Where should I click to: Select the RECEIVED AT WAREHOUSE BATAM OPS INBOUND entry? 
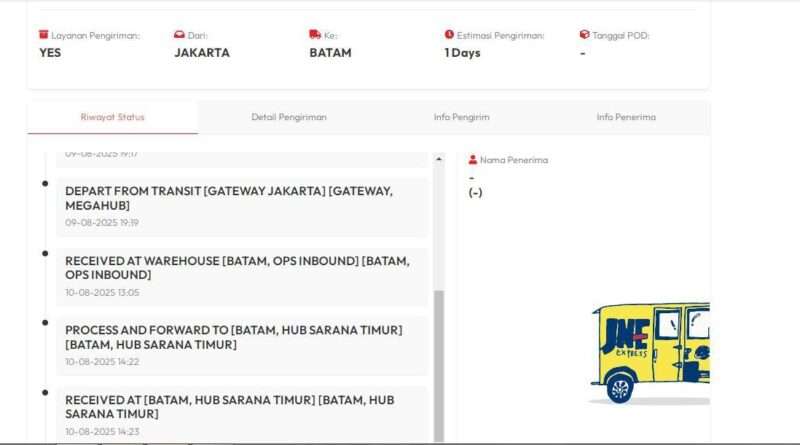(x=242, y=277)
